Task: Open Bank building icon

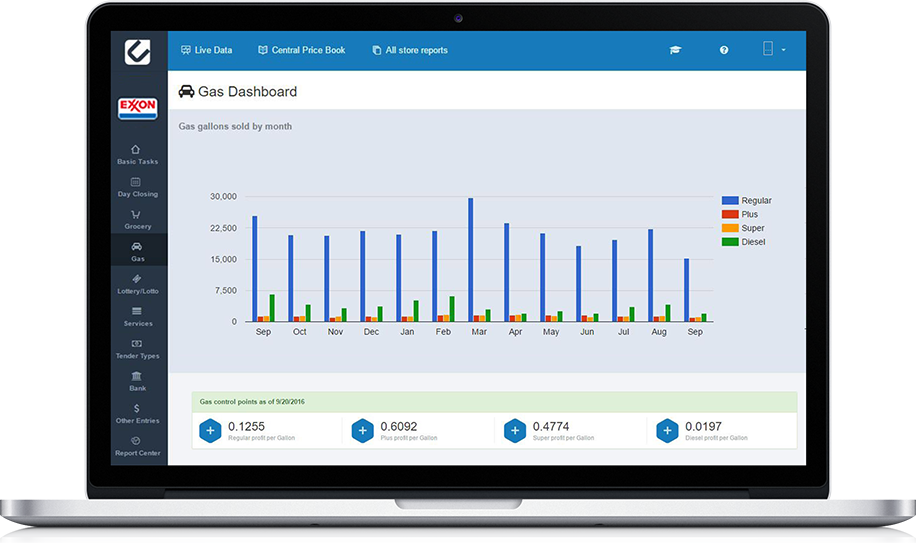Action: point(136,376)
